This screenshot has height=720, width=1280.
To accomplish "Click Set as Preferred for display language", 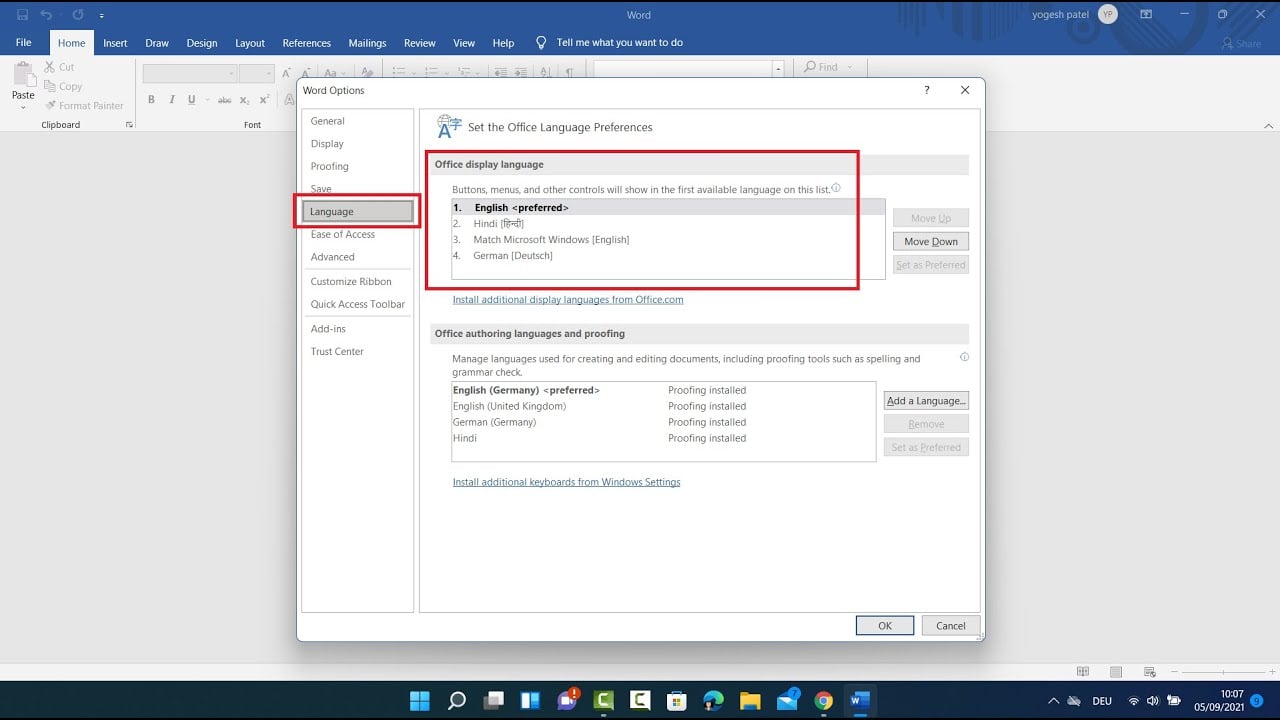I will click(930, 265).
